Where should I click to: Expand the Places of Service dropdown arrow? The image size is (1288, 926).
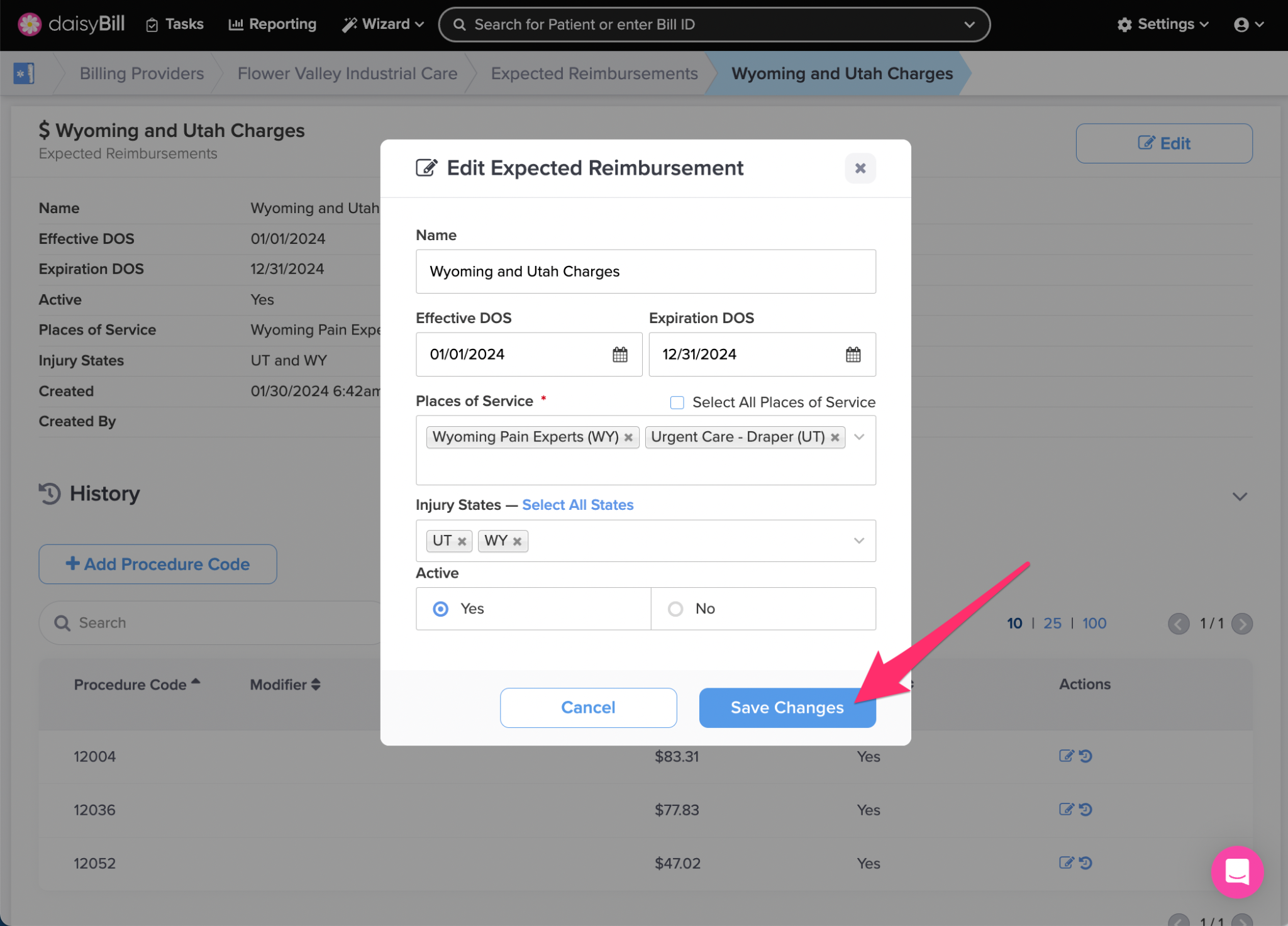(859, 437)
